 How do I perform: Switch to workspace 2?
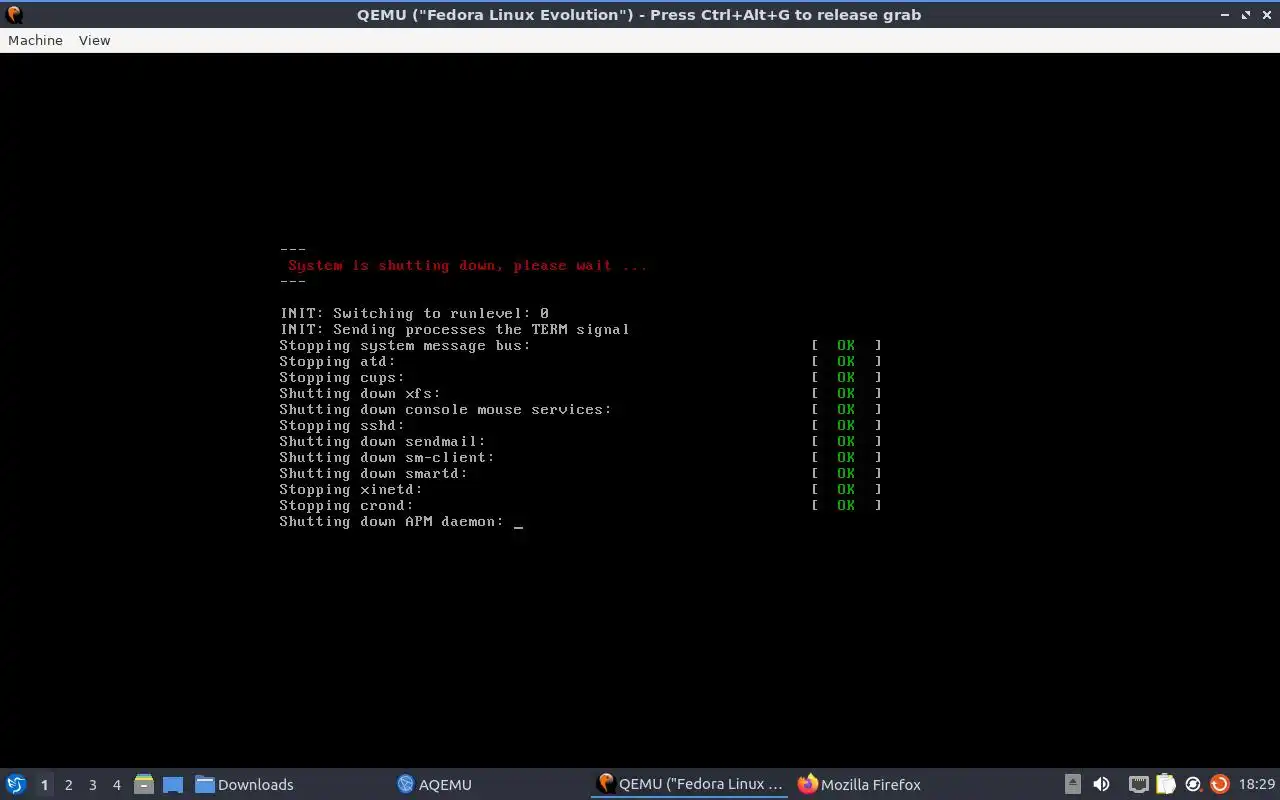pos(68,785)
